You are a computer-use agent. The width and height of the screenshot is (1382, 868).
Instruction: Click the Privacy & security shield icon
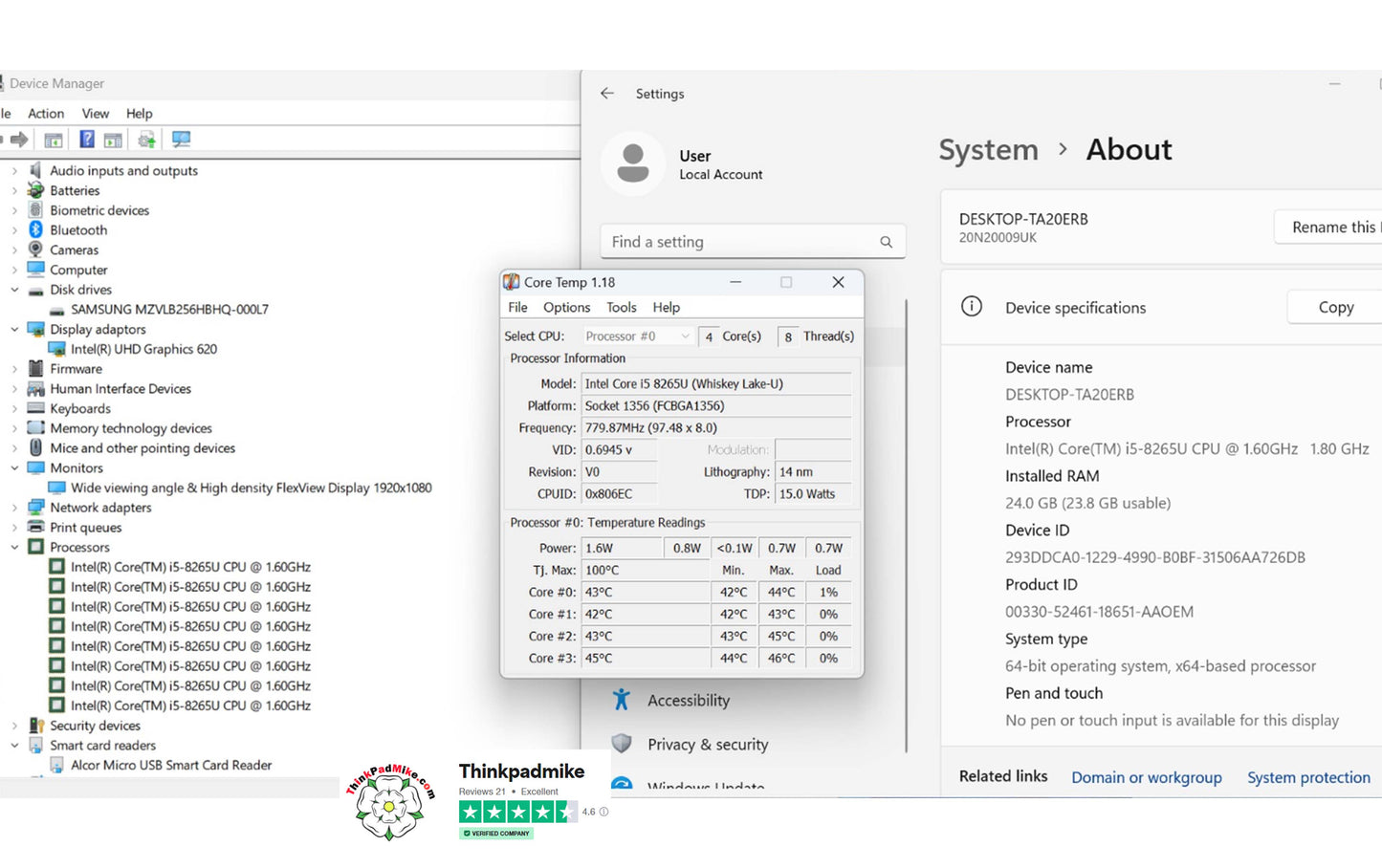tap(622, 744)
